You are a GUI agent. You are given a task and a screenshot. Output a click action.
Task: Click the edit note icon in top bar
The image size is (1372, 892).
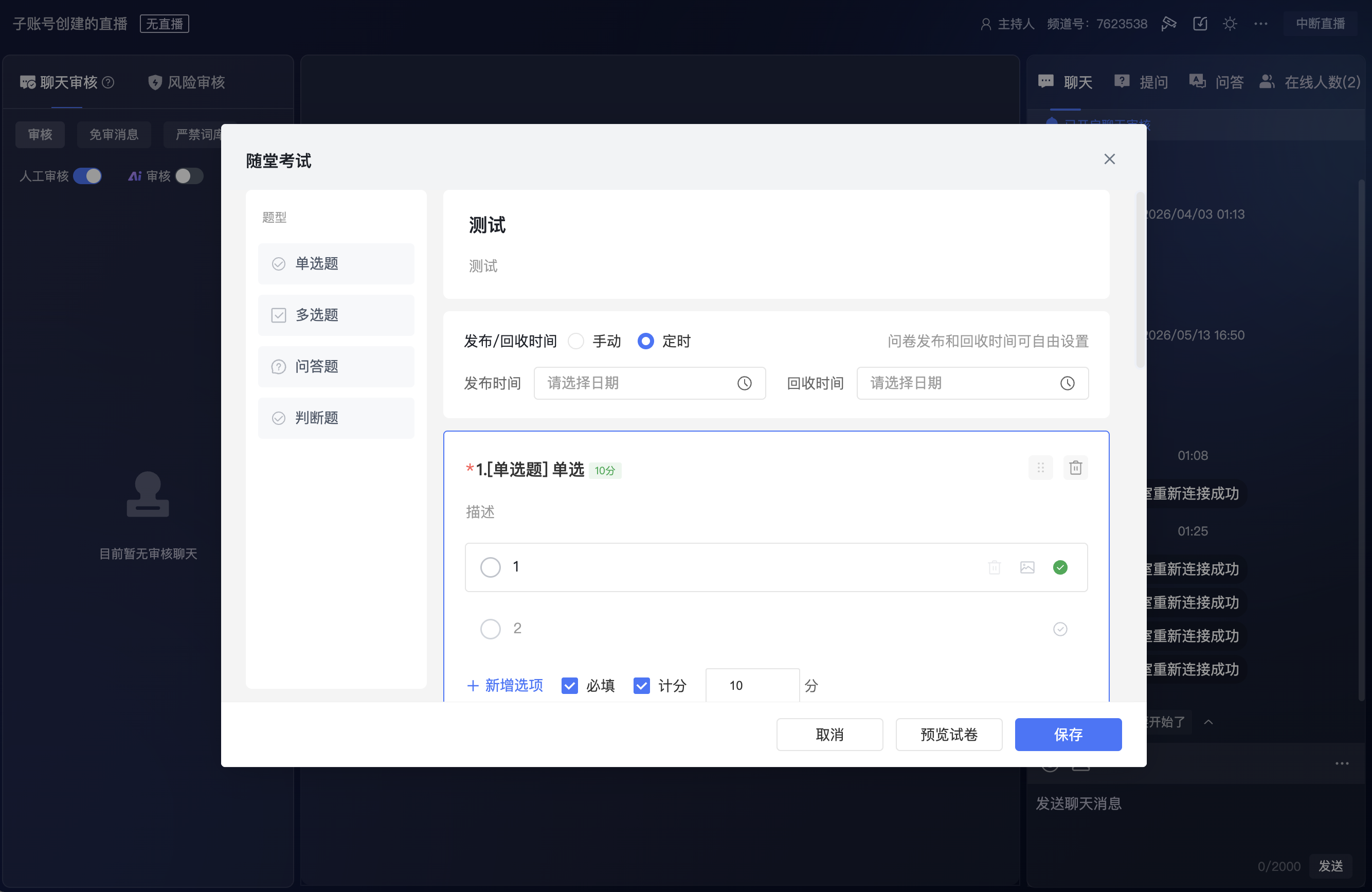coord(1200,24)
